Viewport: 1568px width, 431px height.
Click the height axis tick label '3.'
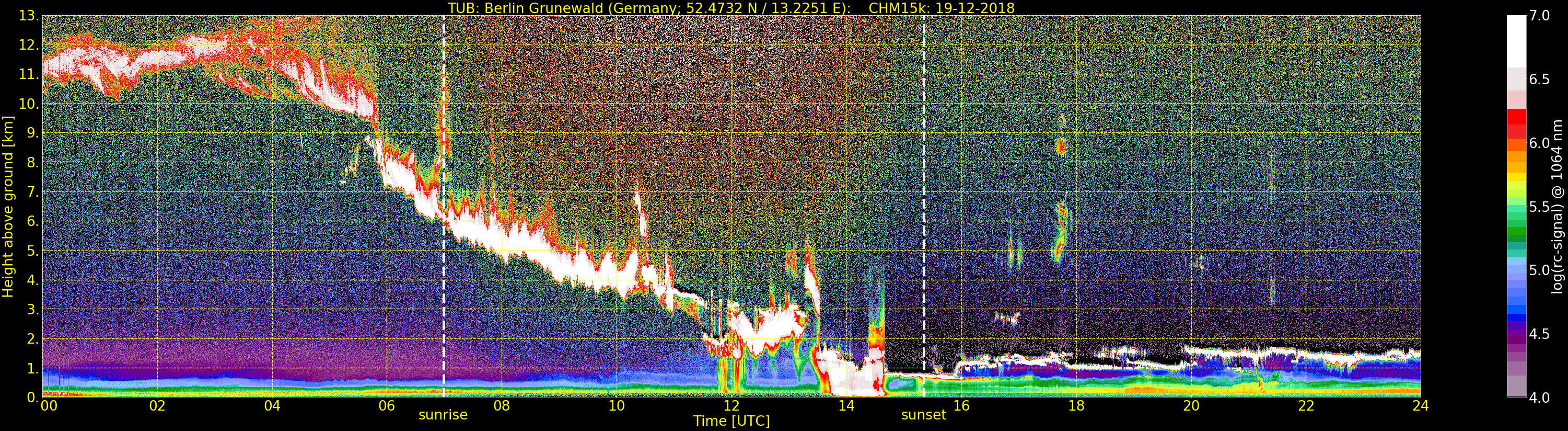pyautogui.click(x=32, y=310)
